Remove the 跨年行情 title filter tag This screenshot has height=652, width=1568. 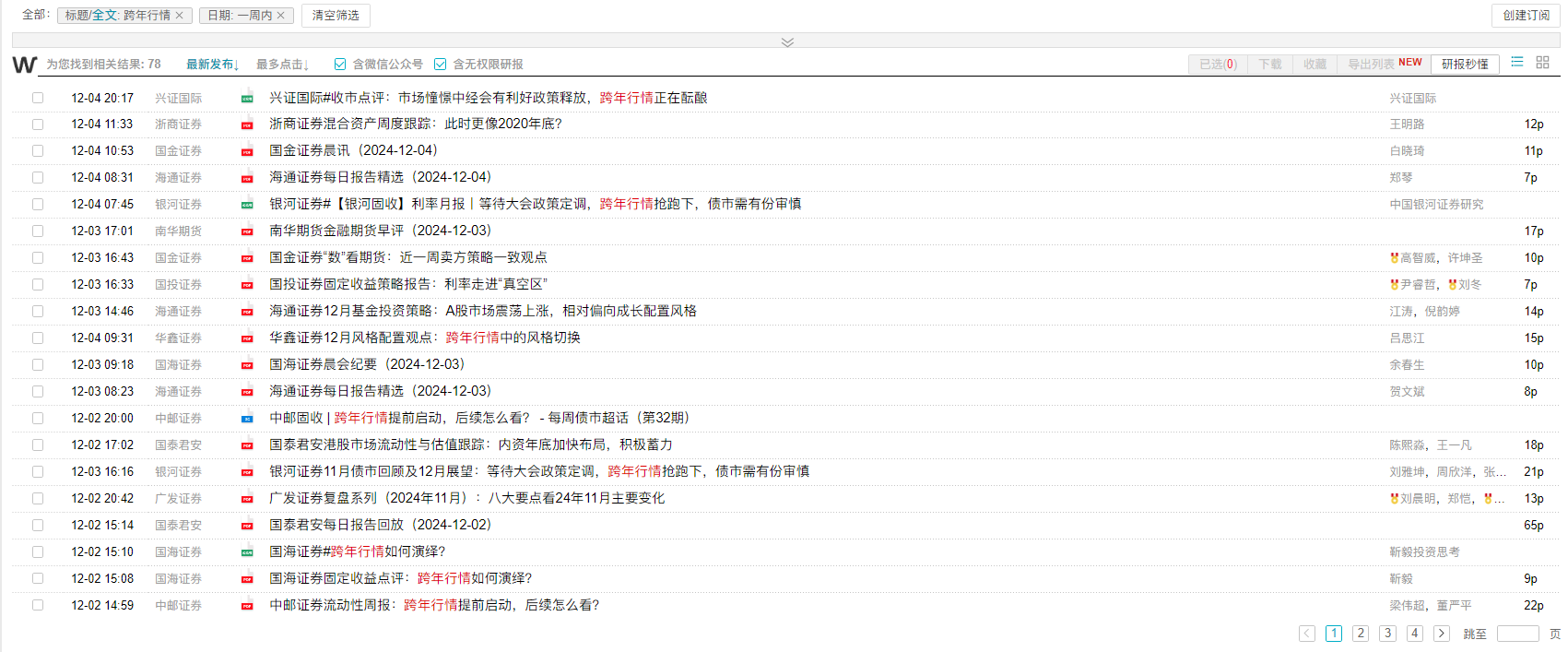pyautogui.click(x=180, y=16)
